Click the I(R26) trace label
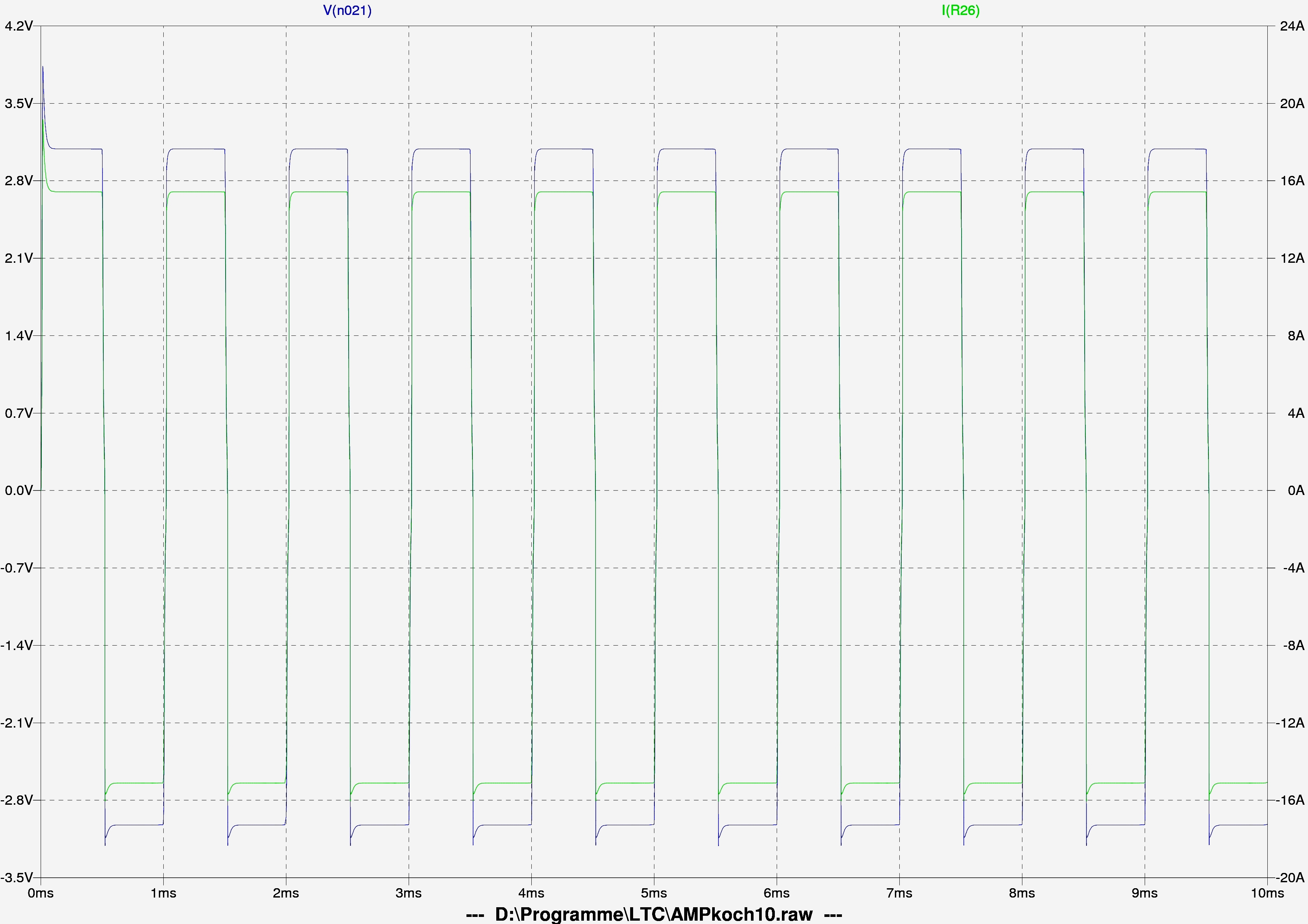Viewport: 1308px width, 924px height. coord(960,10)
